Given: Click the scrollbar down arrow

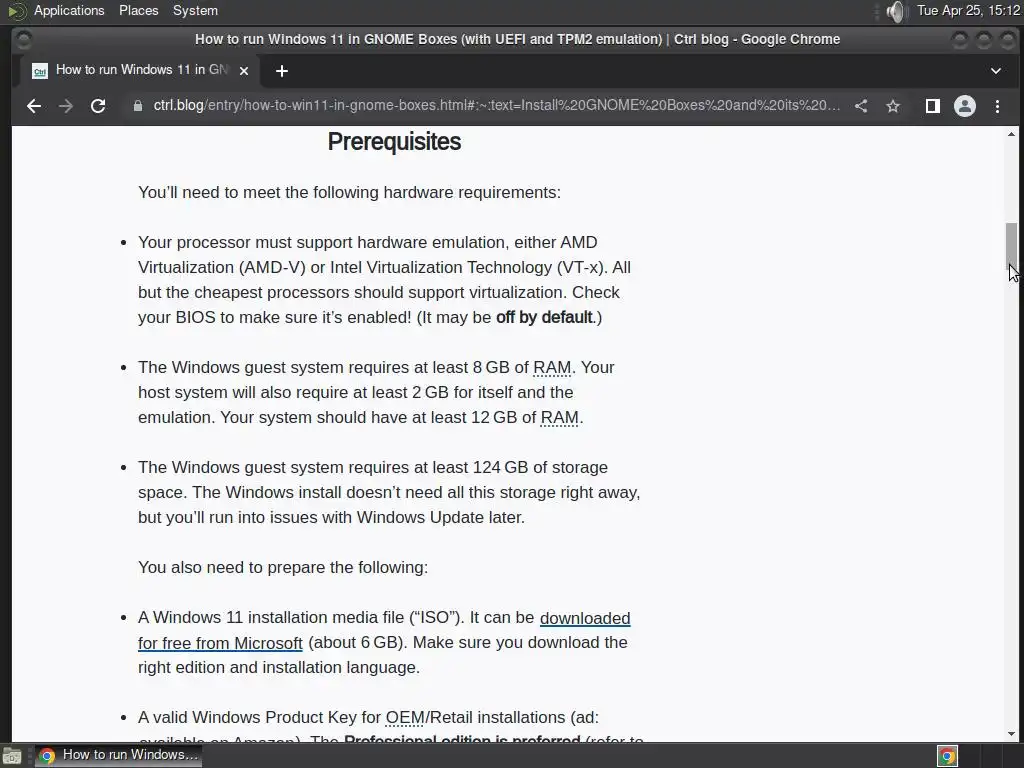Looking at the screenshot, I should (1011, 734).
